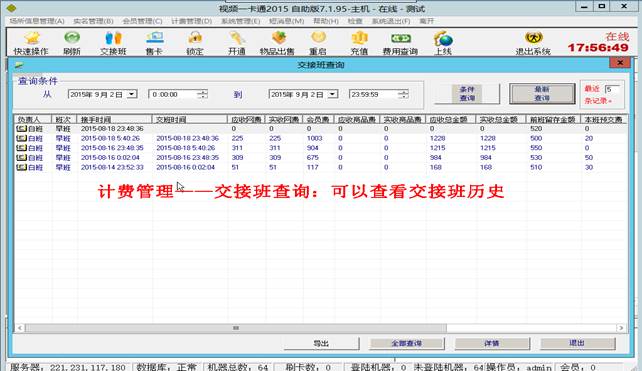Open the 充值 recharge icon

click(x=359, y=43)
